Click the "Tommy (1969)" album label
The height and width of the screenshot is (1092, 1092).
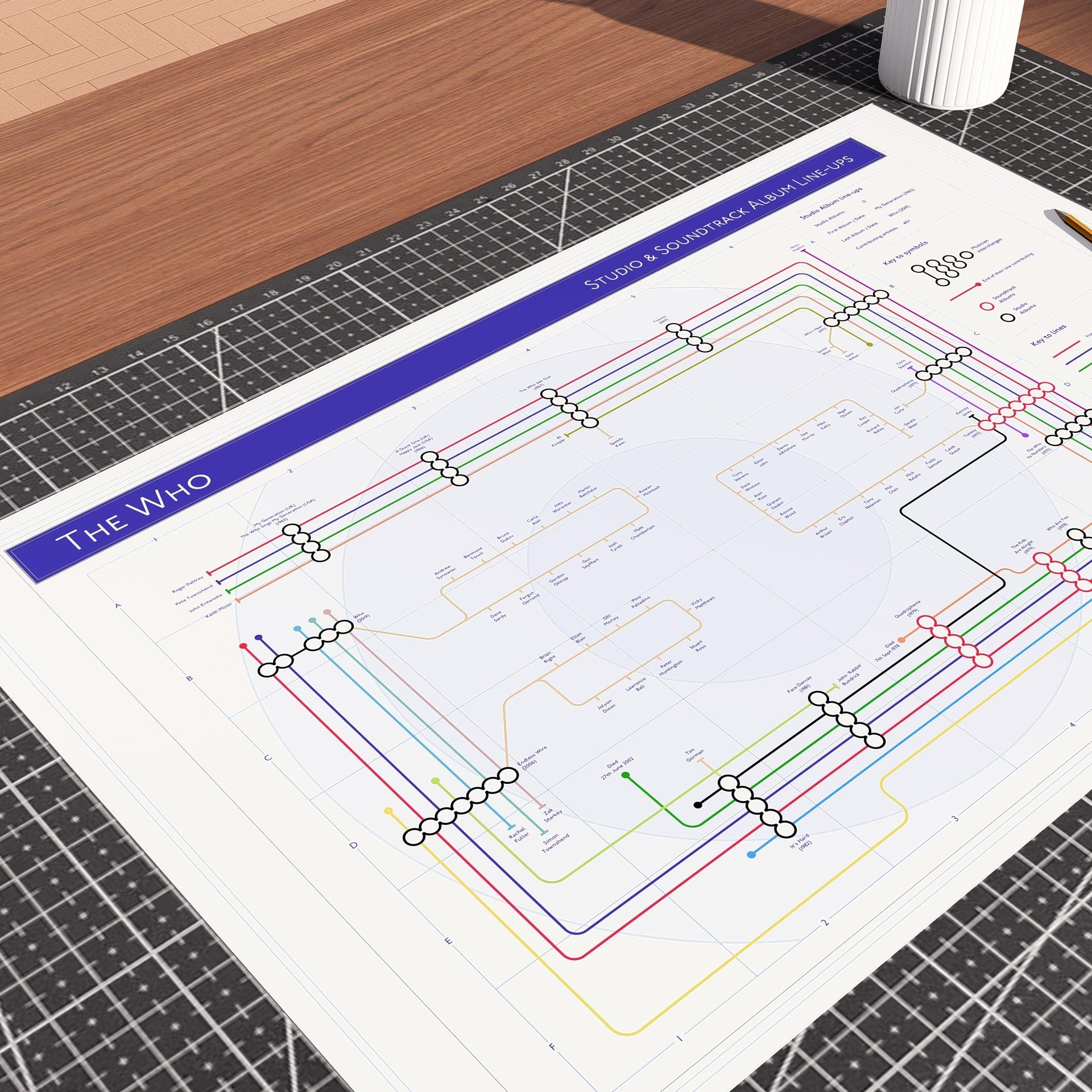(x=661, y=321)
